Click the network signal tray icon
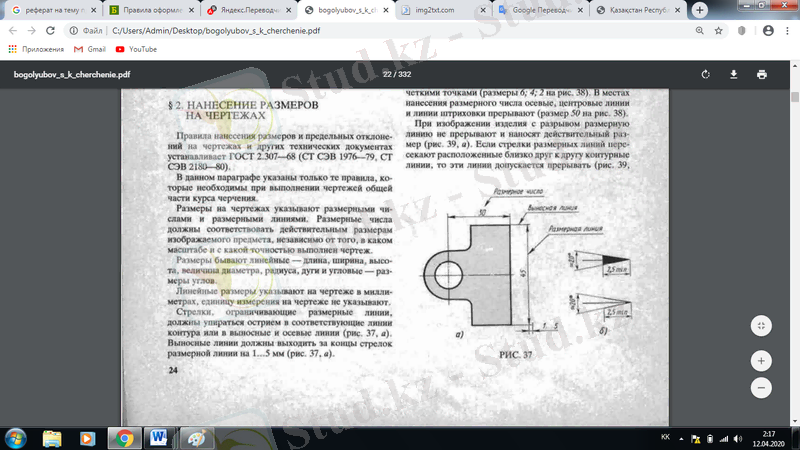Screen dimensions: 800x450 [724, 439]
